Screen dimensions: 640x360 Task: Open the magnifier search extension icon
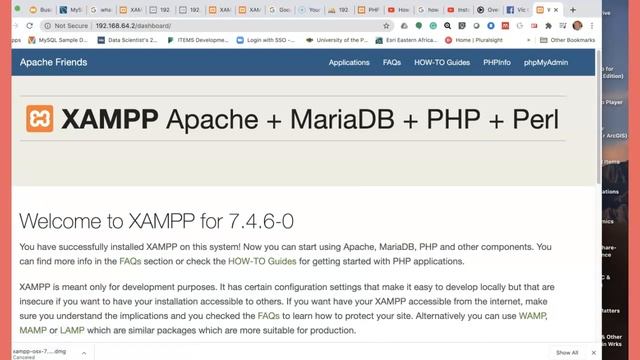(x=447, y=26)
